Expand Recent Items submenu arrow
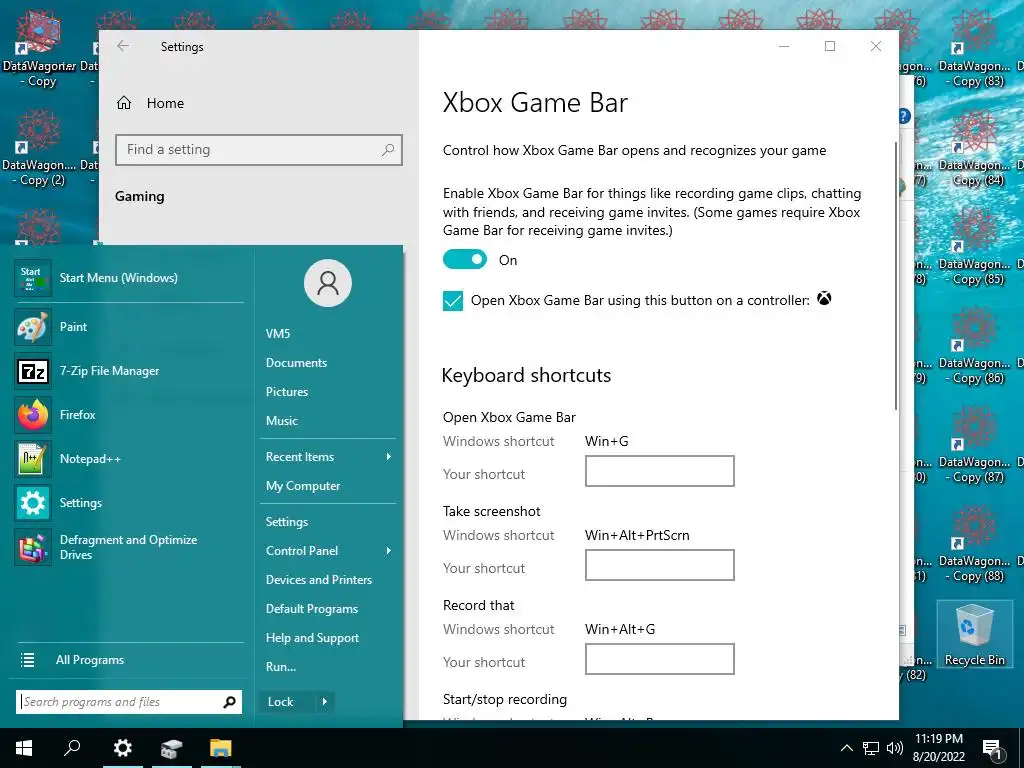The width and height of the screenshot is (1024, 768). click(x=389, y=456)
